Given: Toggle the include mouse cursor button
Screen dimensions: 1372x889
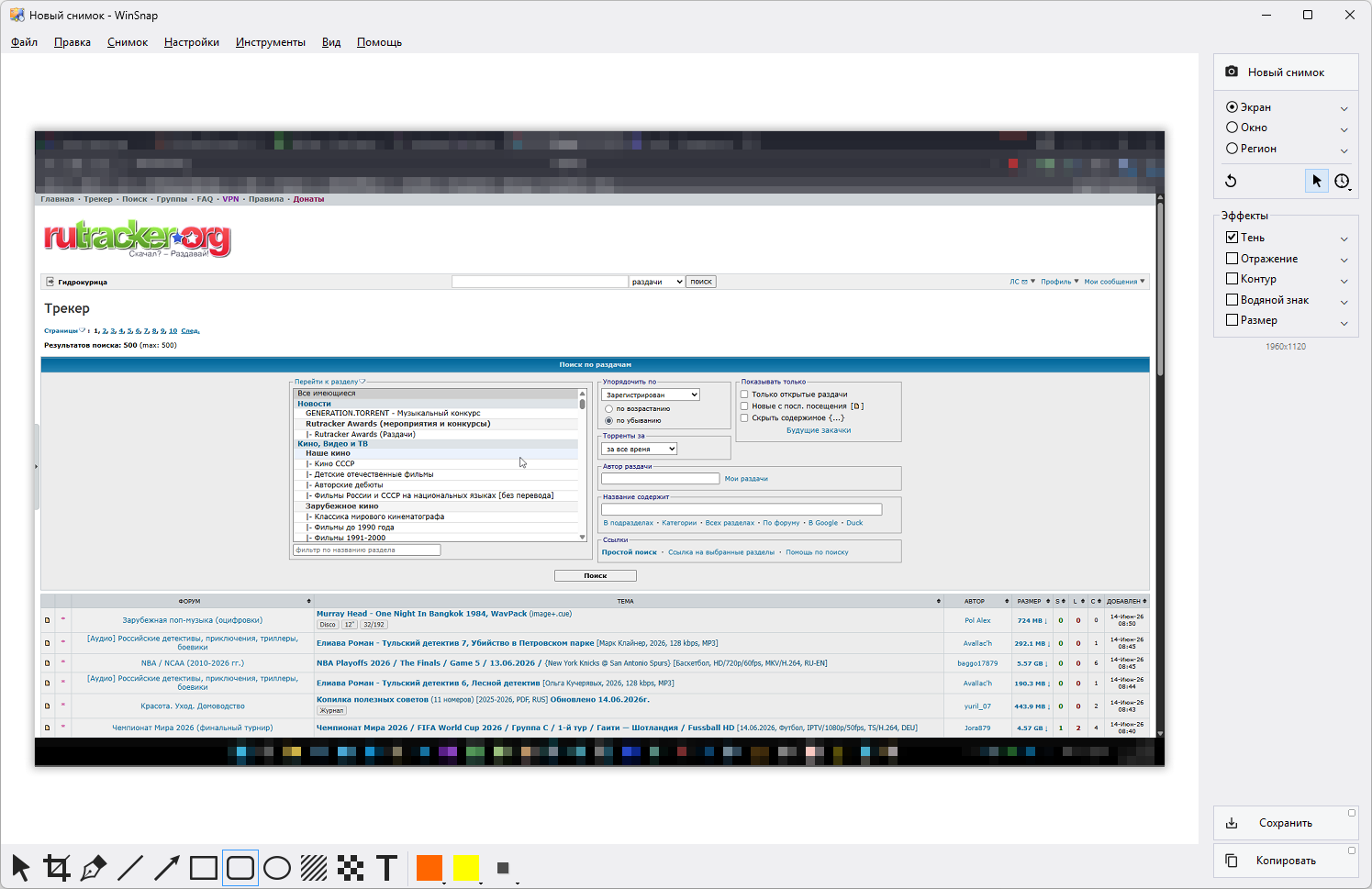Looking at the screenshot, I should (x=1317, y=181).
